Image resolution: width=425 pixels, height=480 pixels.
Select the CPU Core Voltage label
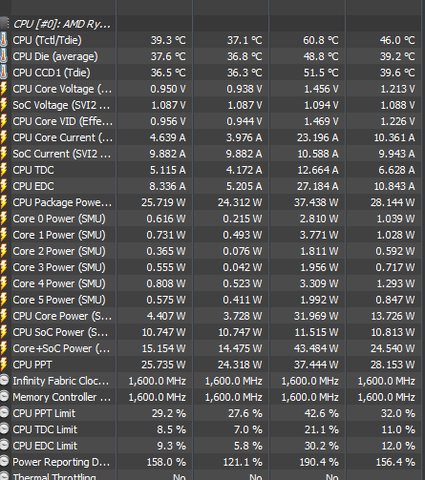(x=62, y=89)
